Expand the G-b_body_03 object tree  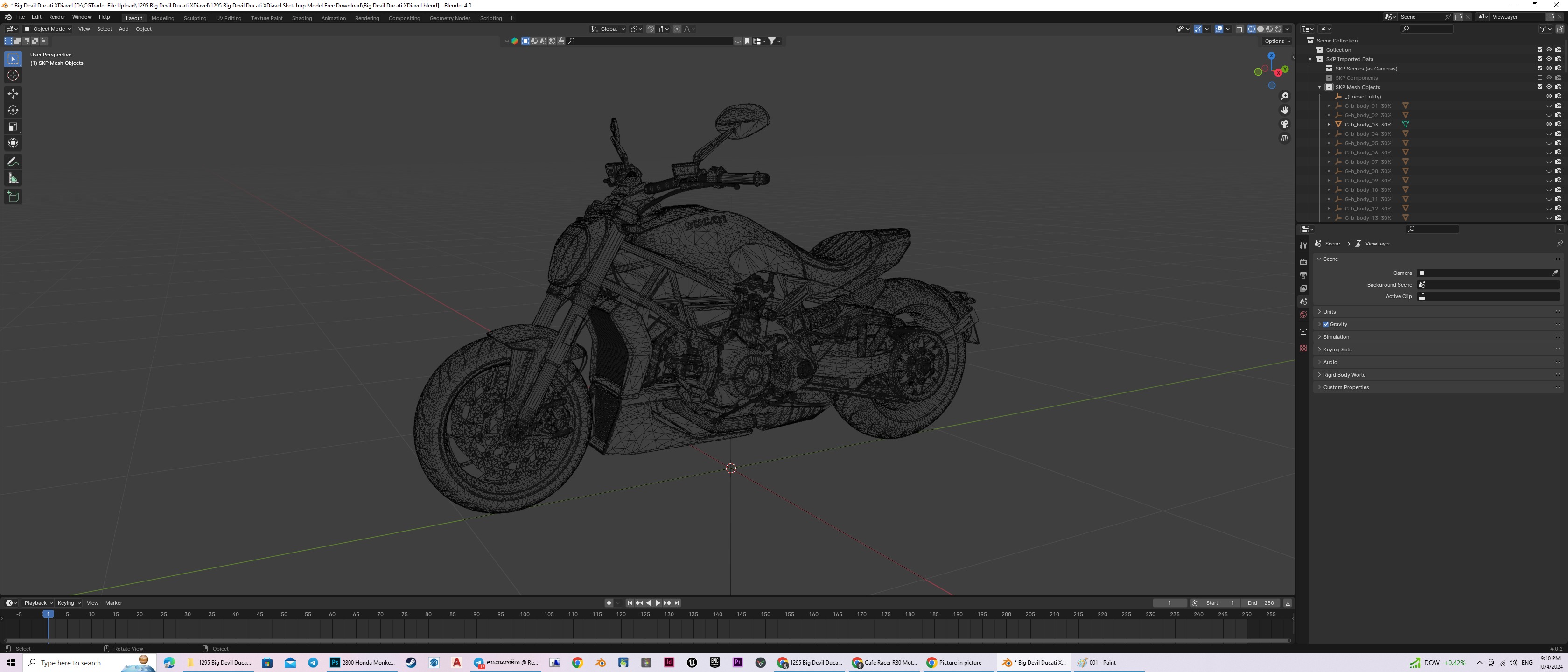pyautogui.click(x=1329, y=124)
